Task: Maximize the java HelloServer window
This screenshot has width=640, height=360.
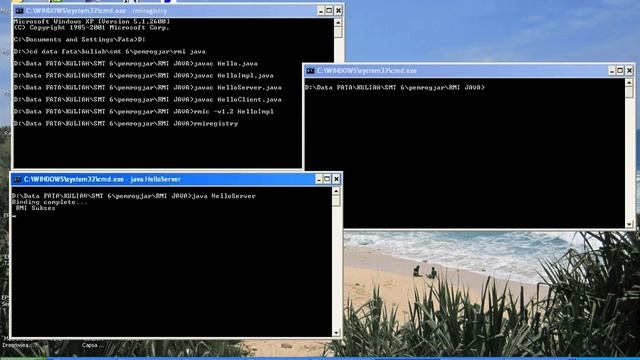Action: (x=327, y=179)
